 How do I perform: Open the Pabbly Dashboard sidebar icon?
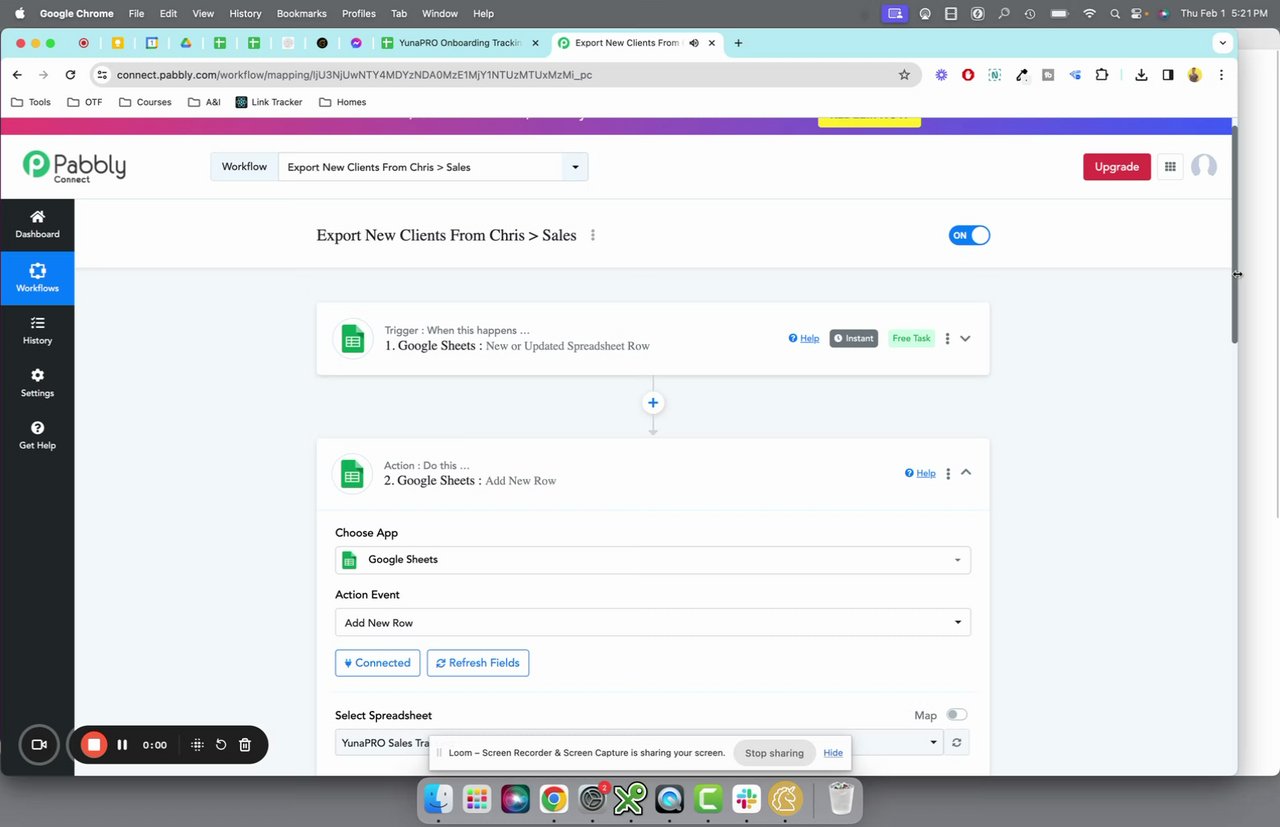[37, 224]
